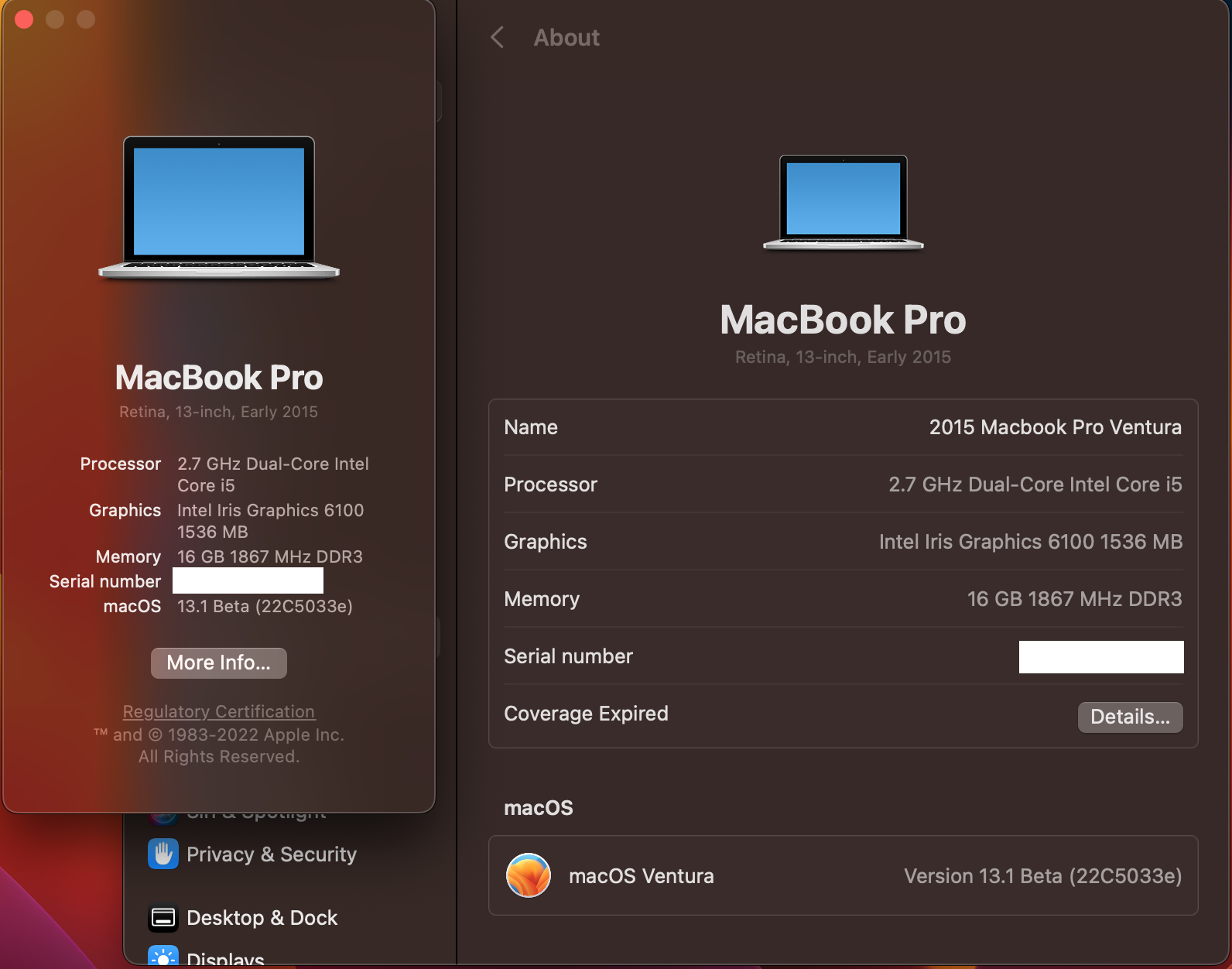Click the computer name '2015 Macbook Pro Ventura'

pyautogui.click(x=1056, y=427)
